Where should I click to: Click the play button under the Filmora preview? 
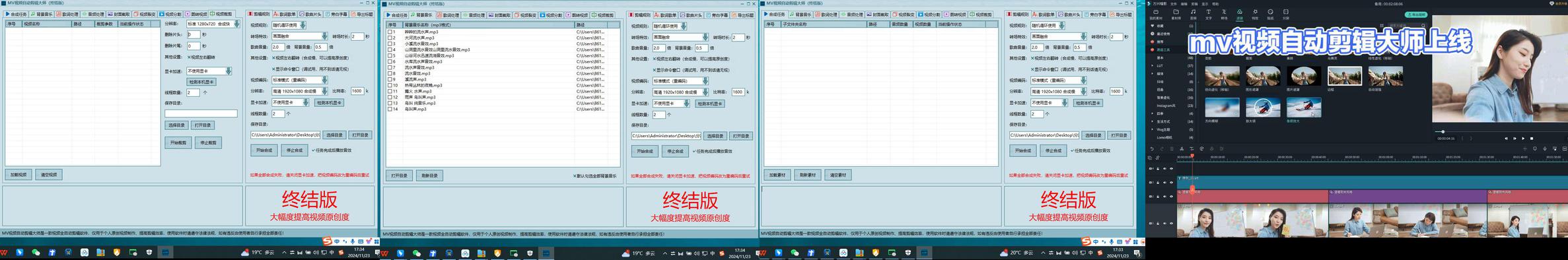pos(1523,139)
